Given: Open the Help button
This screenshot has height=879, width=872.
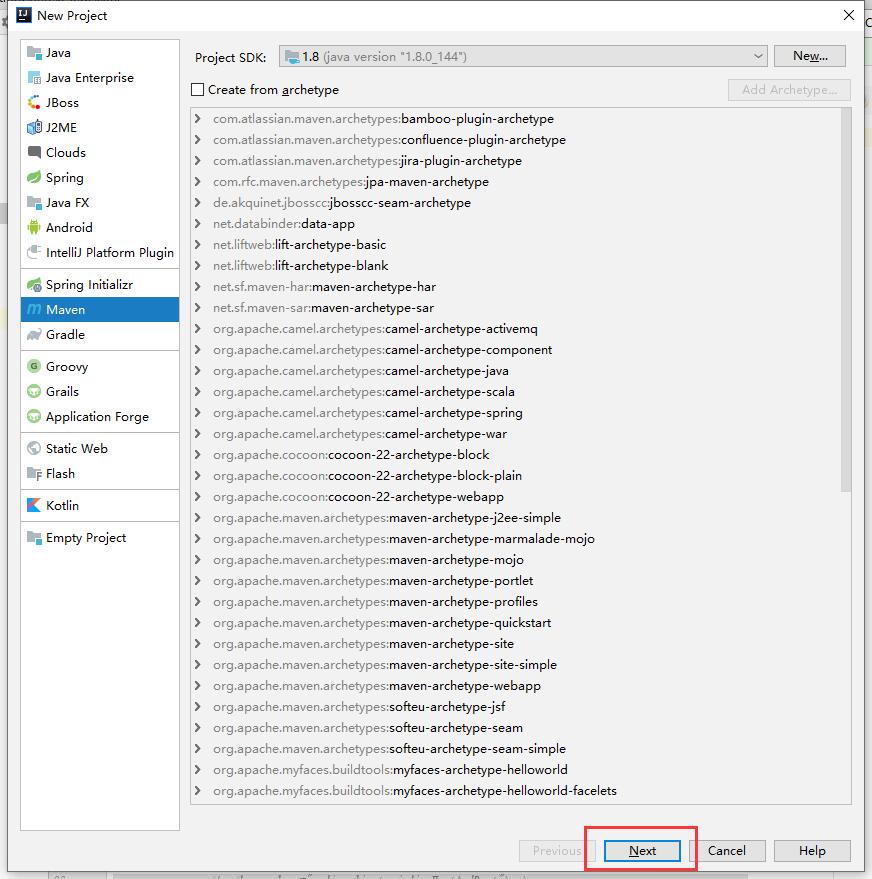Looking at the screenshot, I should point(812,851).
